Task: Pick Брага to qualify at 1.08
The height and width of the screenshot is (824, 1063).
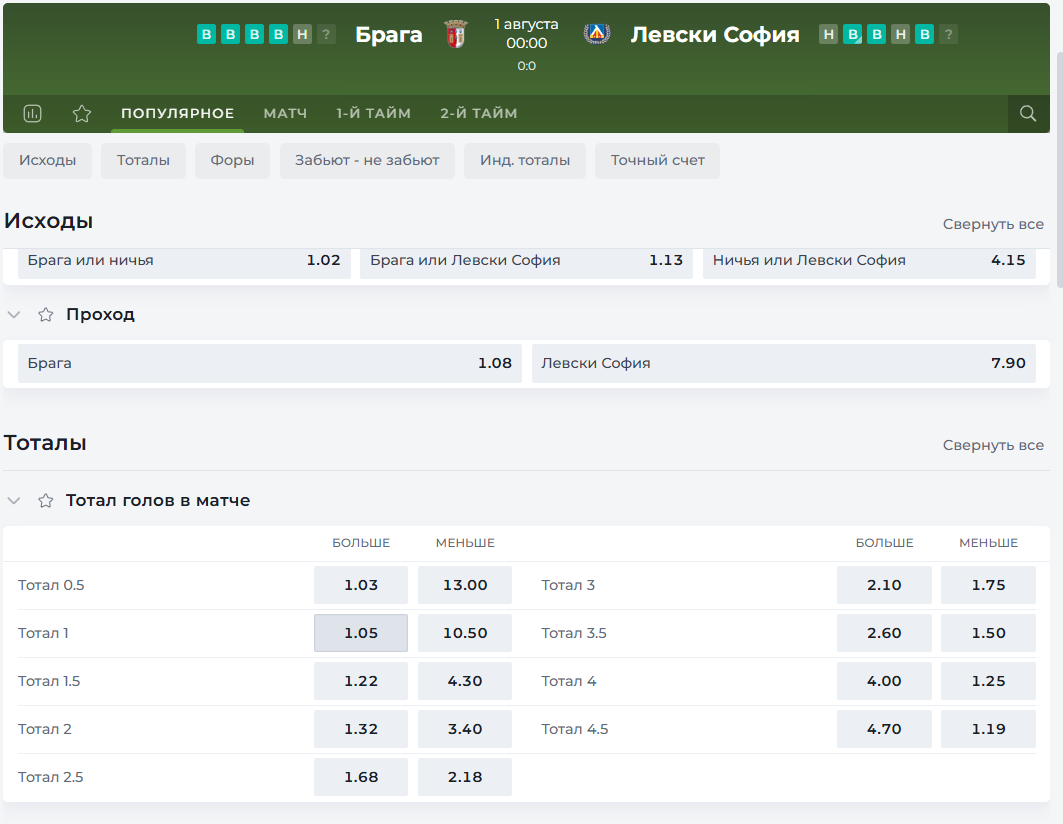Action: [x=270, y=364]
